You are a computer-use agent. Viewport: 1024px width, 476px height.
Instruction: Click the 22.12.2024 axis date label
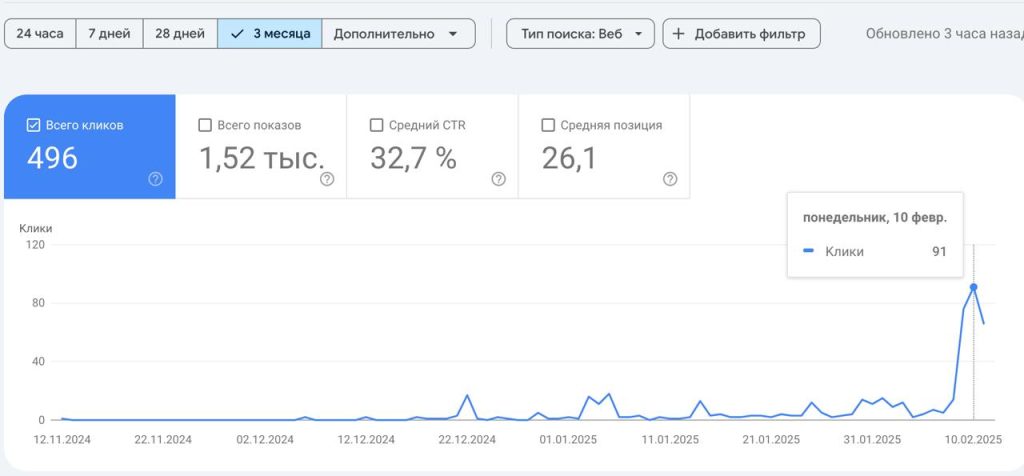(x=468, y=439)
